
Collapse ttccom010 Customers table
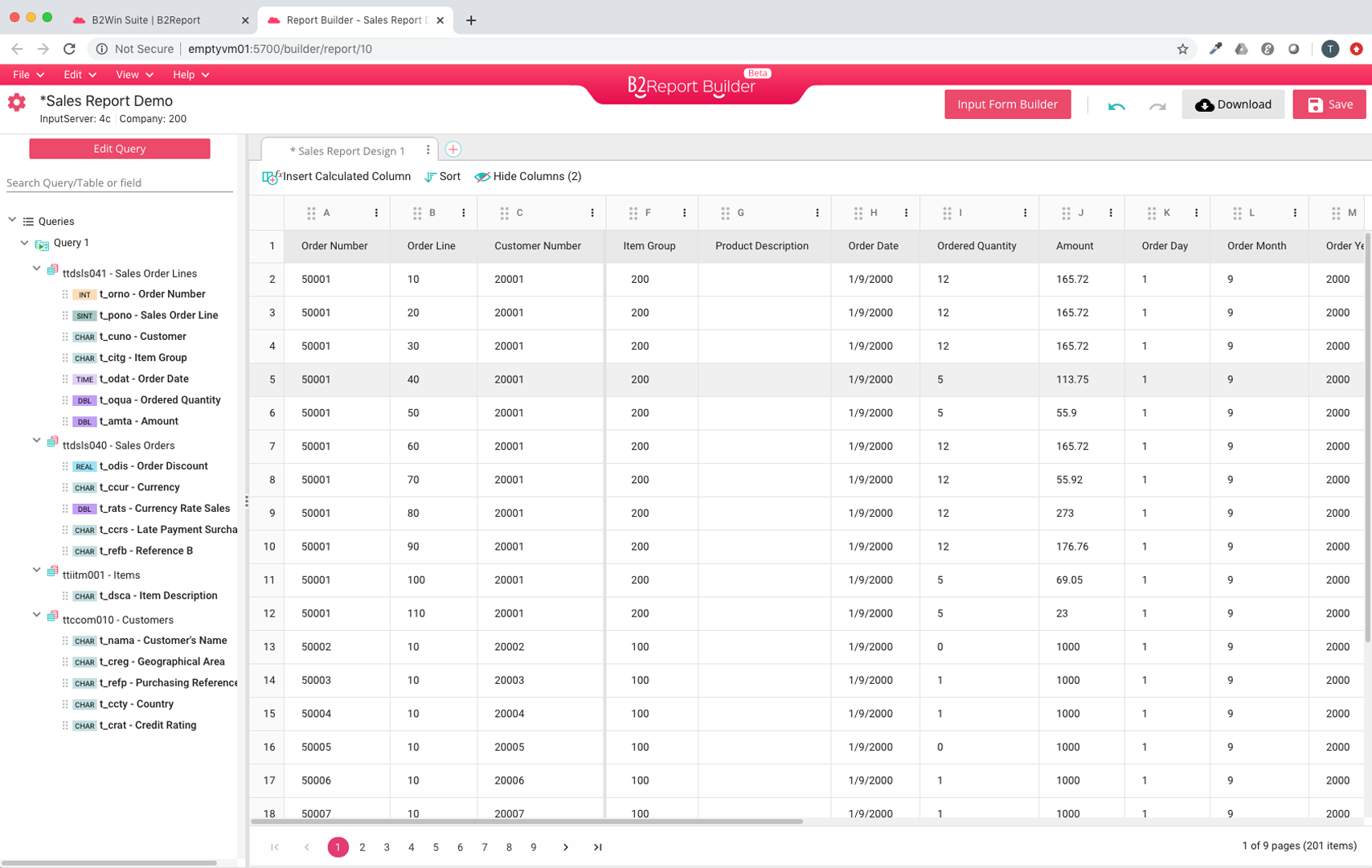[x=36, y=615]
